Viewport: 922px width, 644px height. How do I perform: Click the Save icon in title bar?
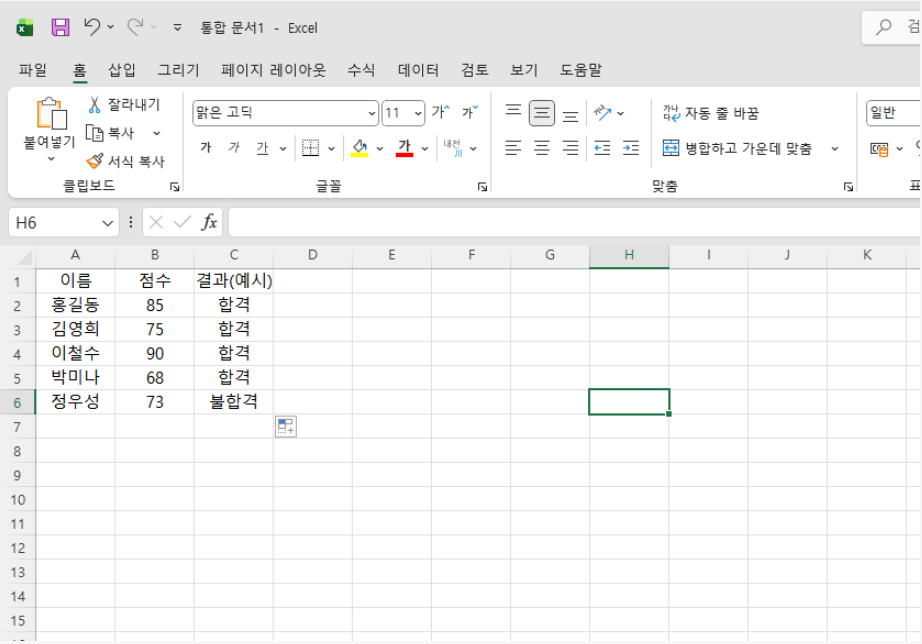(60, 27)
